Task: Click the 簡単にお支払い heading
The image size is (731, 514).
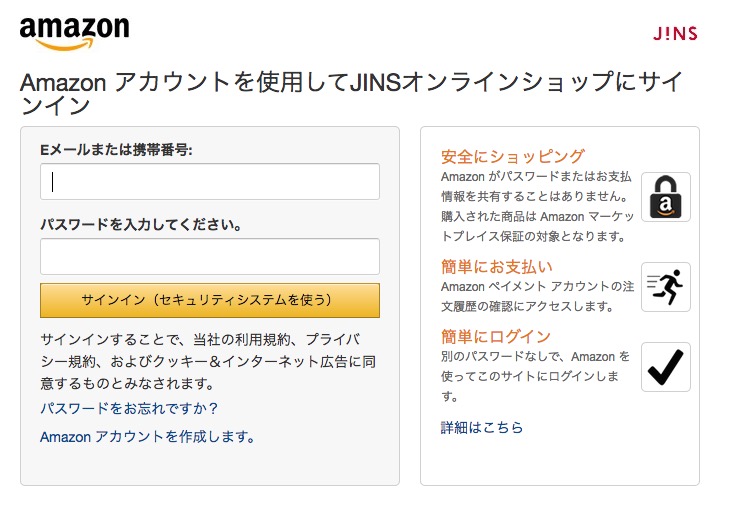Action: [496, 266]
